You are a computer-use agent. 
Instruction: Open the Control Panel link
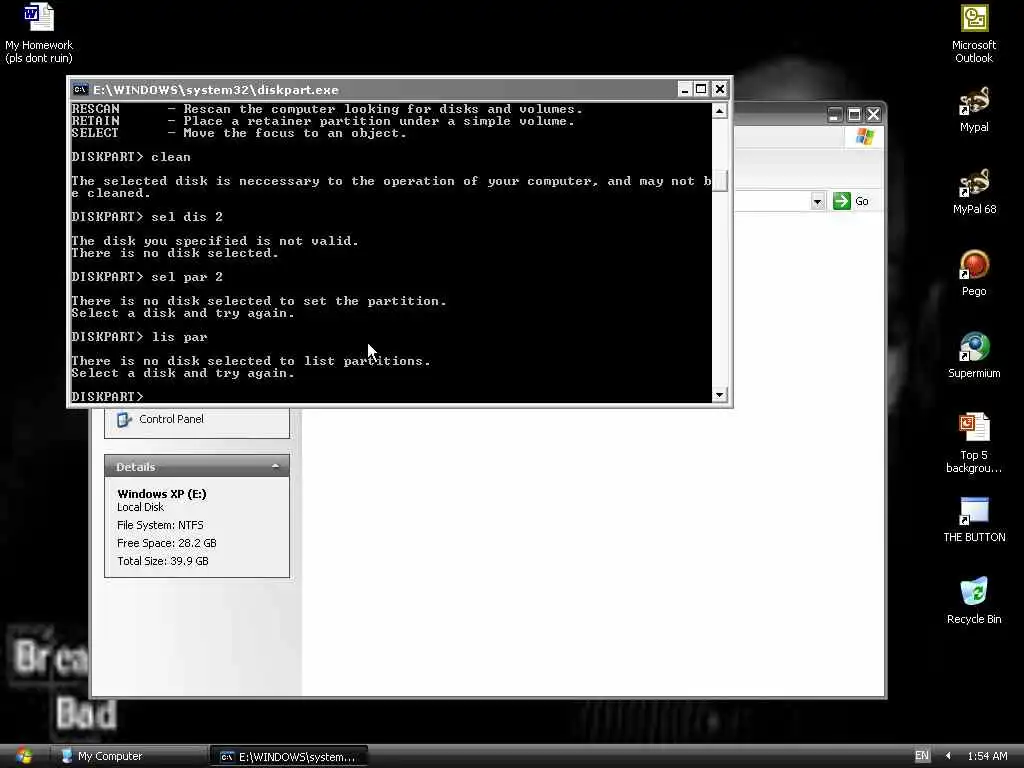point(171,419)
